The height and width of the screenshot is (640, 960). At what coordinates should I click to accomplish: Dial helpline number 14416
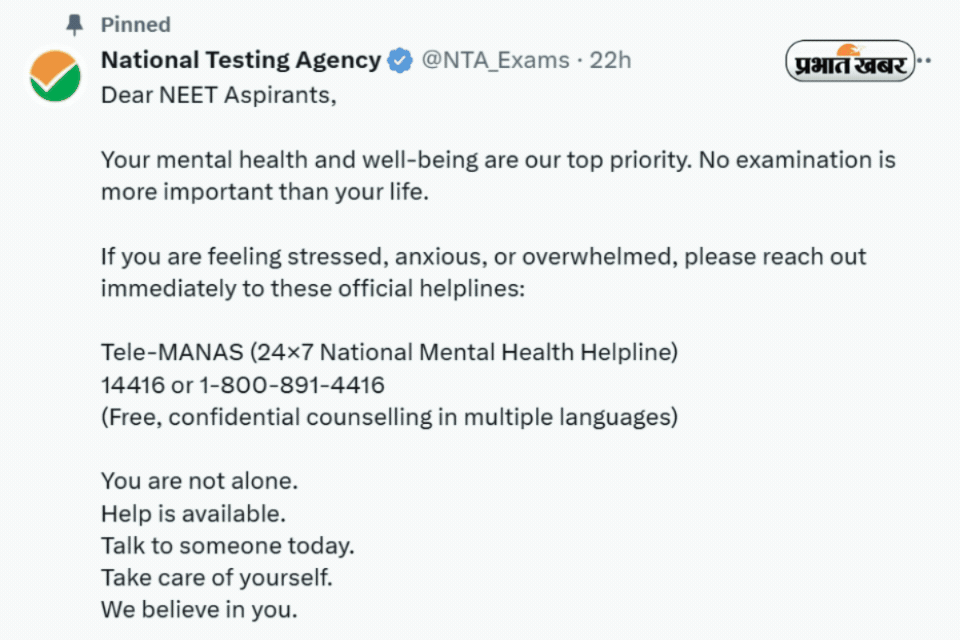tap(133, 385)
